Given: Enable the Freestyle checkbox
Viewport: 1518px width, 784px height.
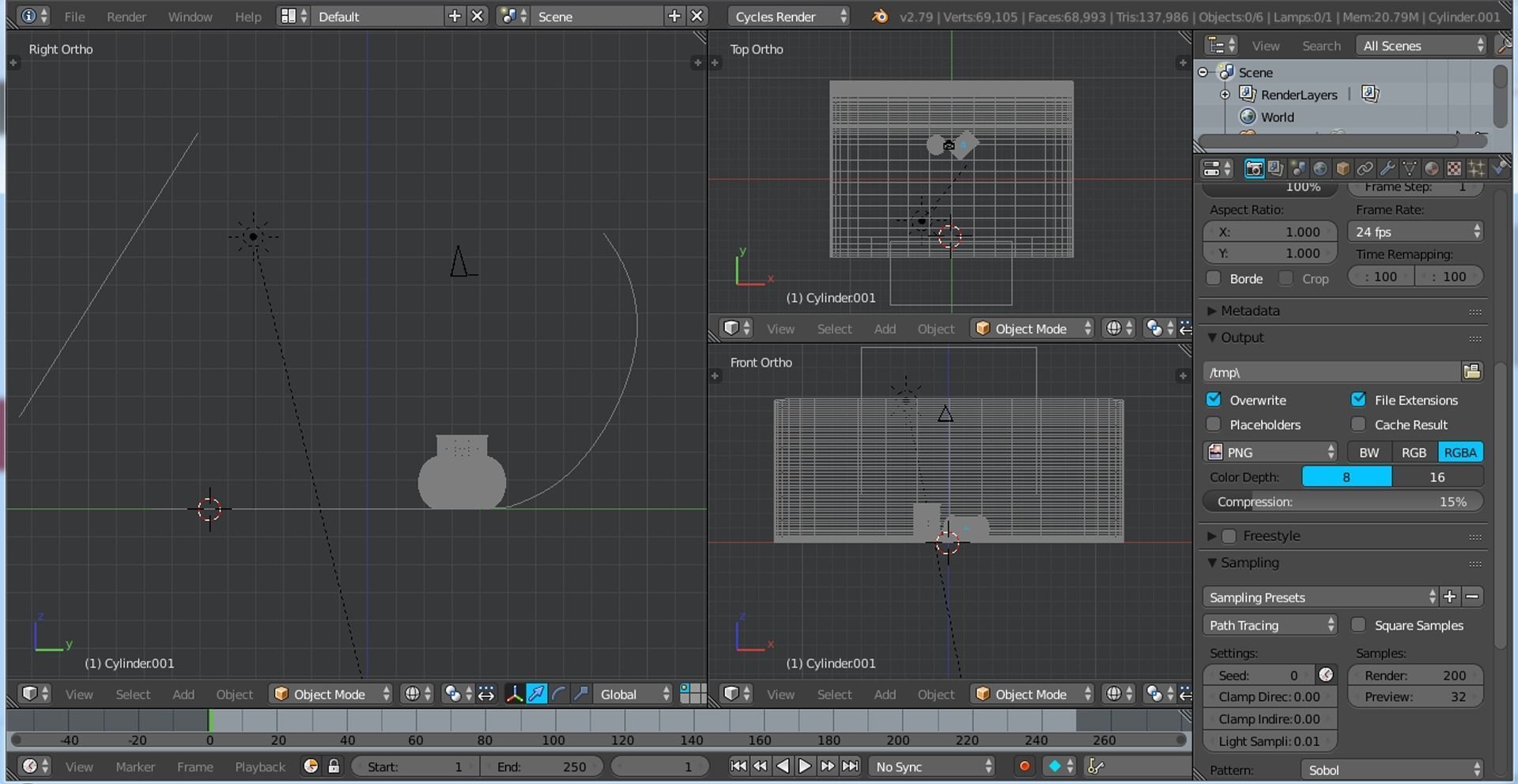Looking at the screenshot, I should 1229,536.
